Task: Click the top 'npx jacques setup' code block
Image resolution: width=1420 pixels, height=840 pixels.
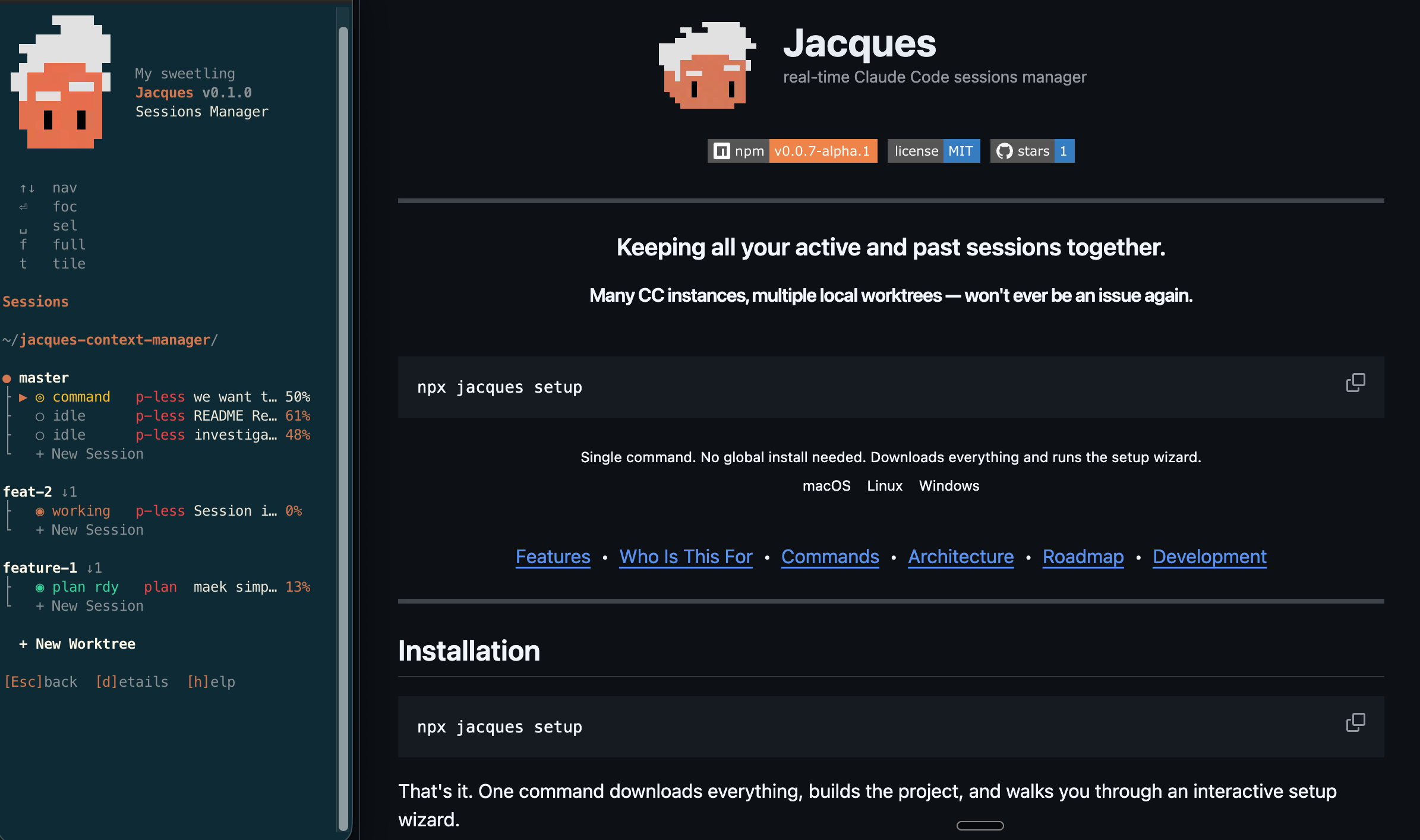Action: (891, 387)
